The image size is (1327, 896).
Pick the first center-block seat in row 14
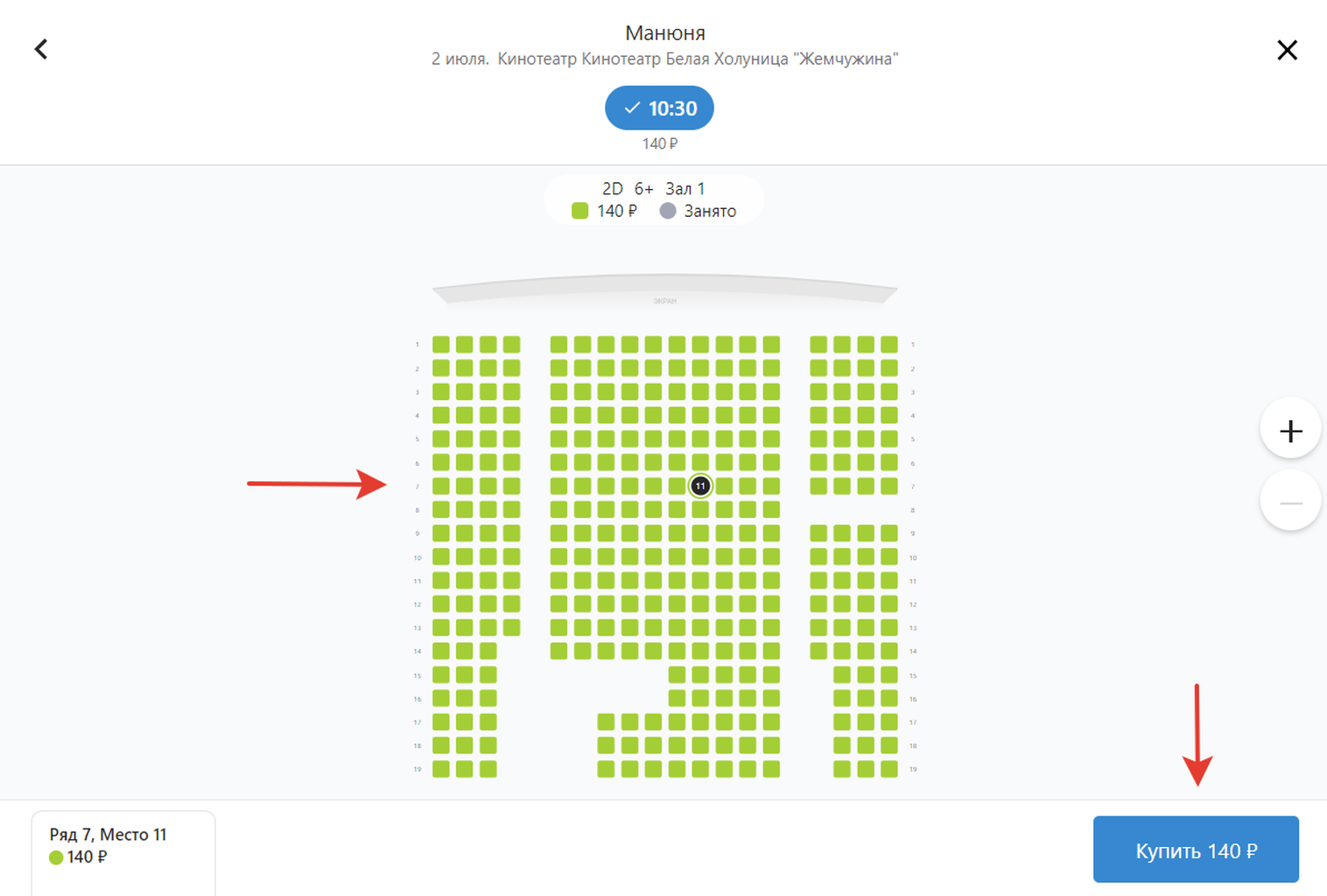pyautogui.click(x=558, y=651)
